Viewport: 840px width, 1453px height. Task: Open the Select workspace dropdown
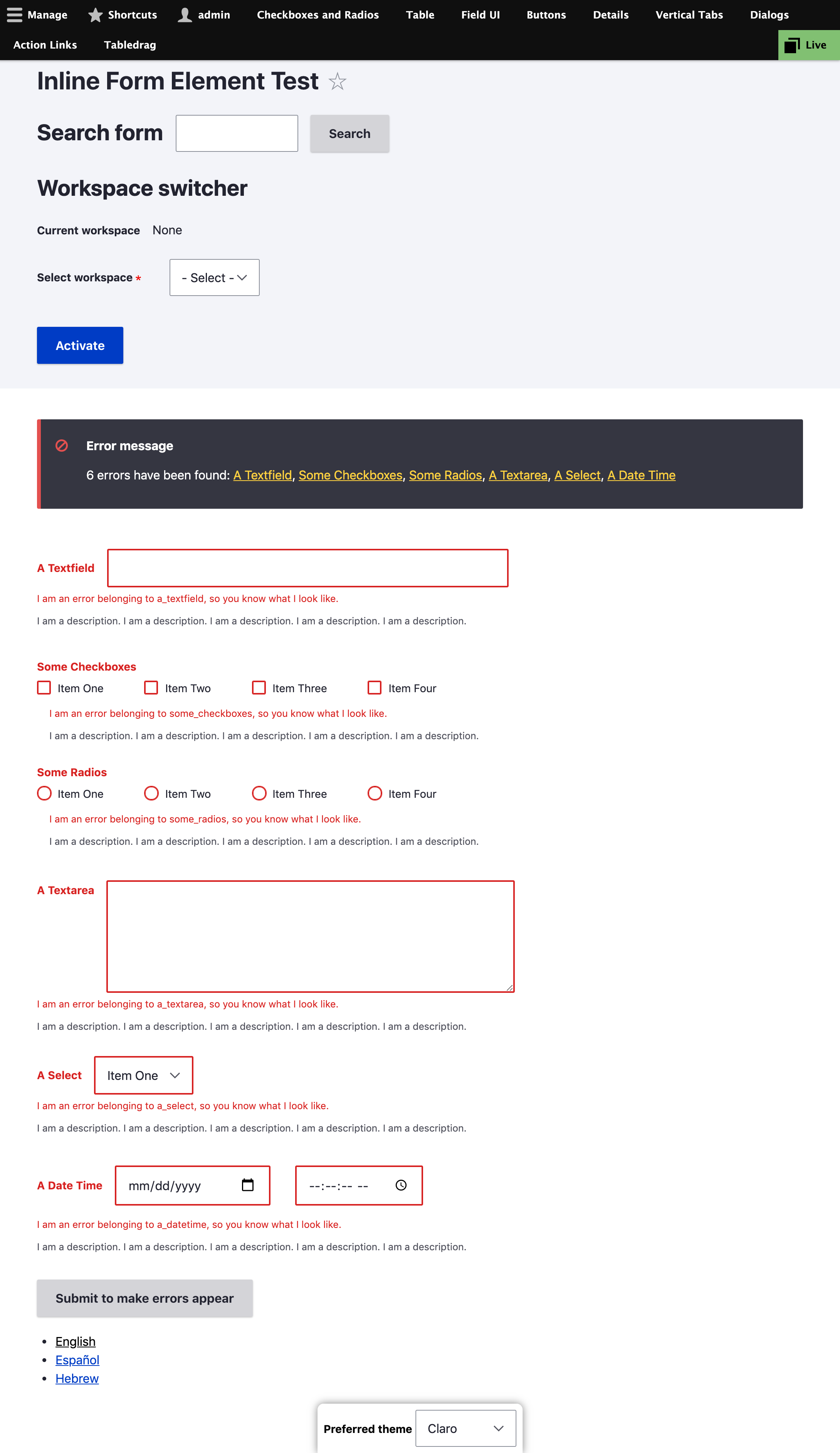point(214,277)
